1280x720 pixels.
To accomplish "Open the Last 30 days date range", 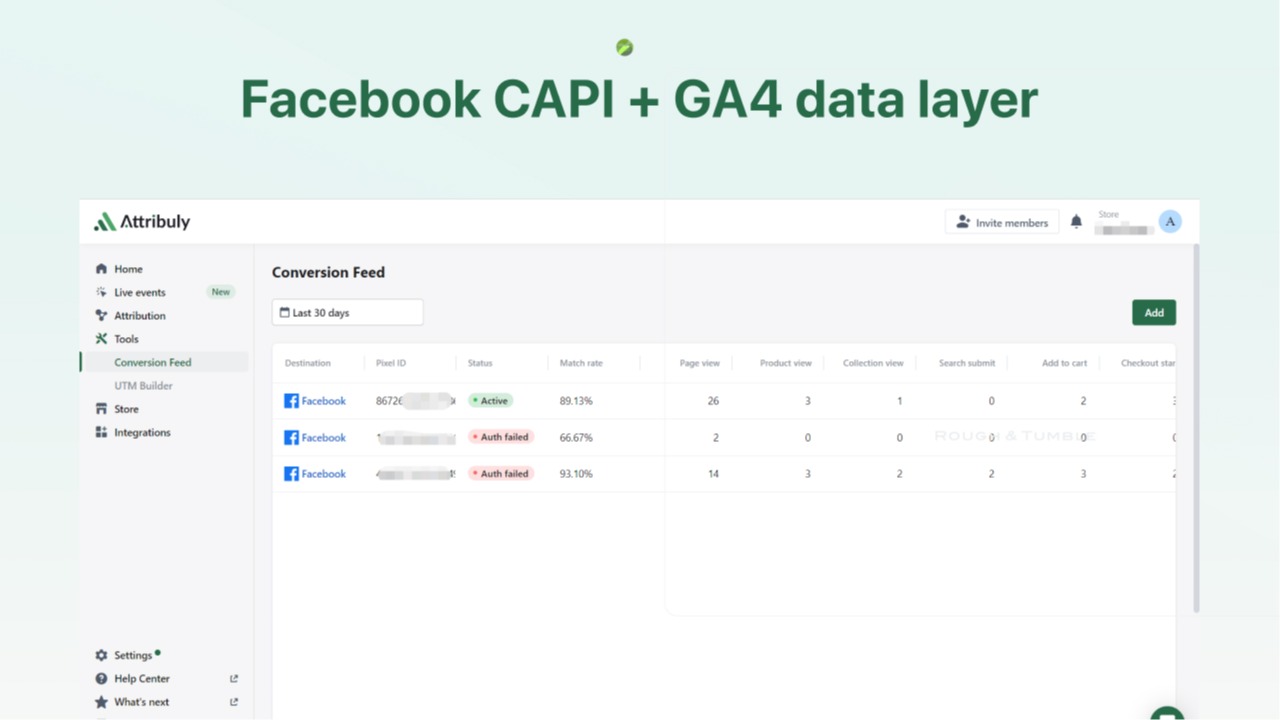I will (347, 312).
